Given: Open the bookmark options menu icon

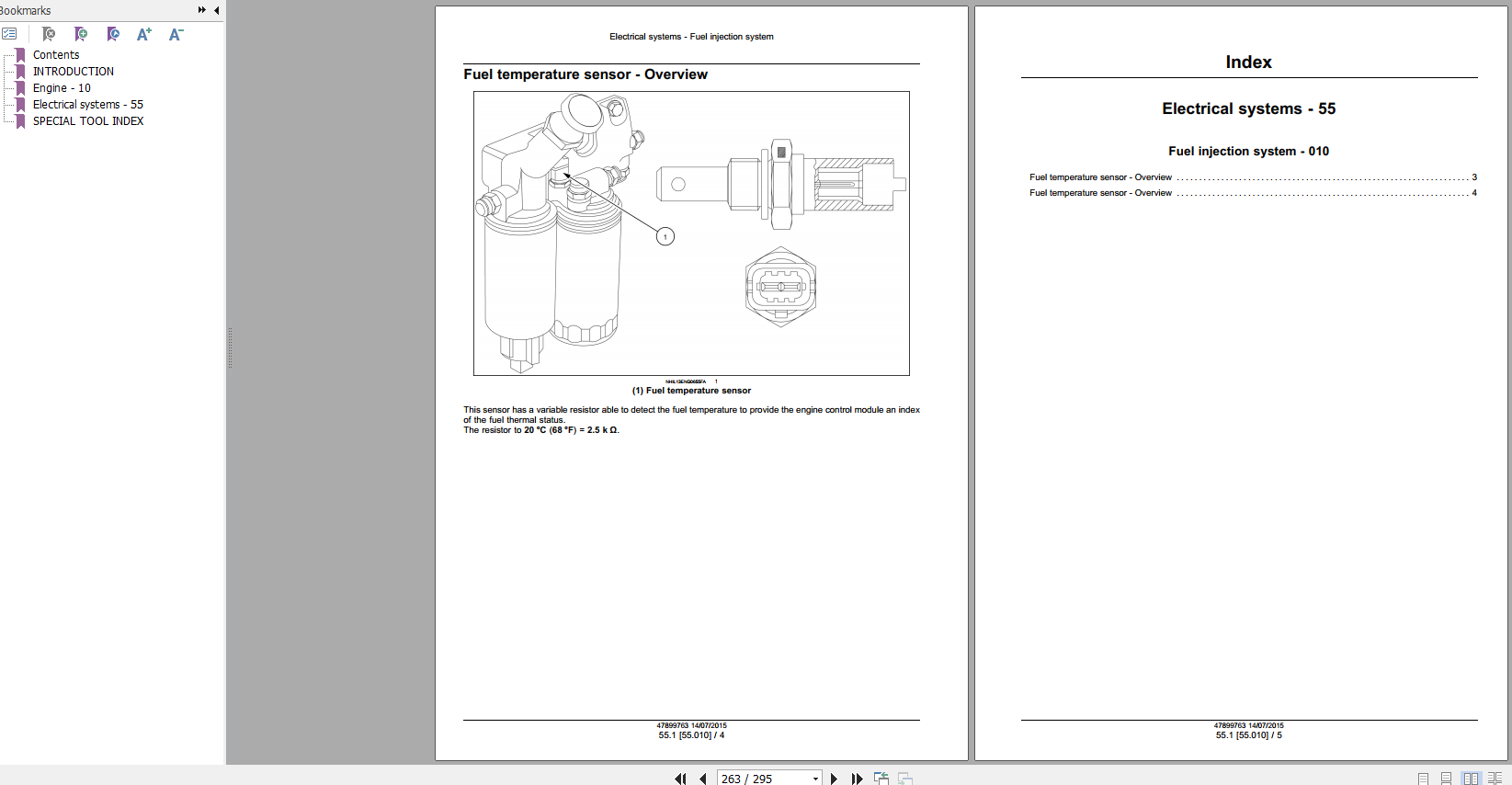Looking at the screenshot, I should coord(9,34).
